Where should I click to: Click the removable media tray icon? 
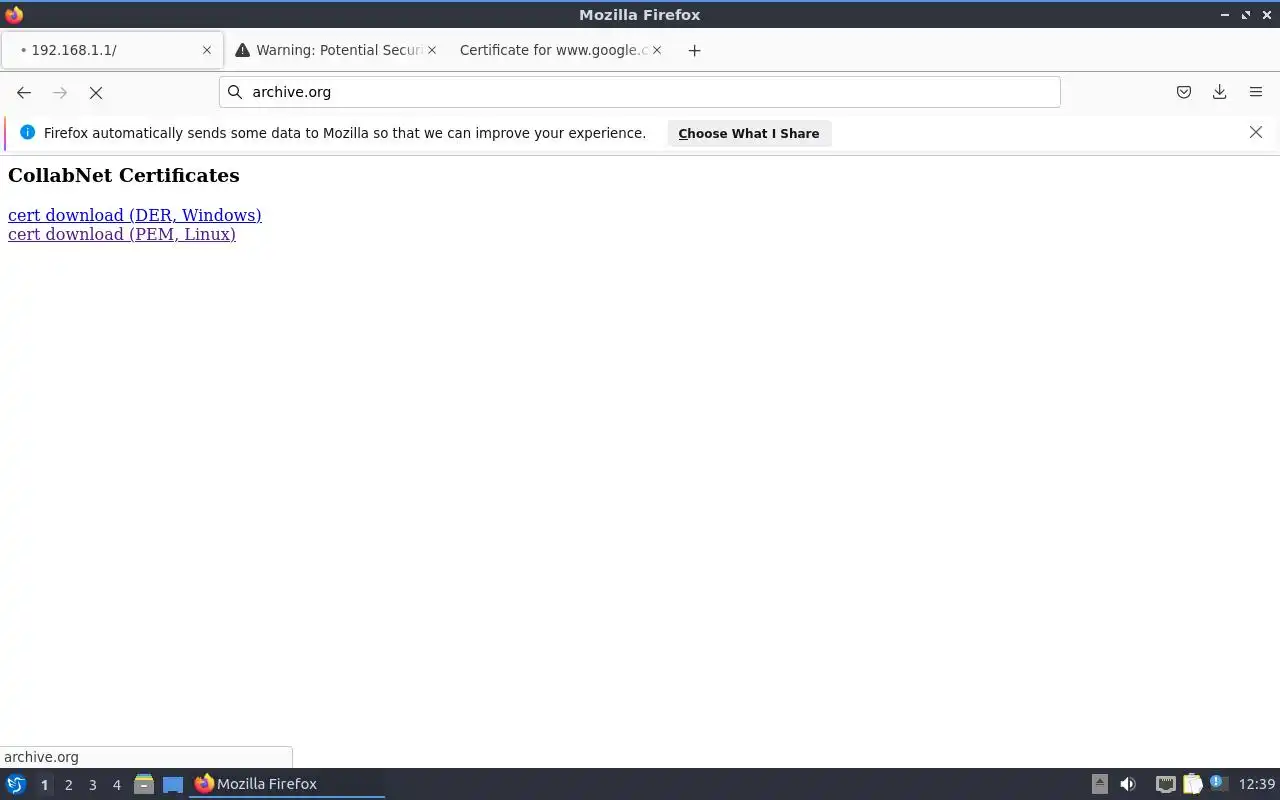coord(1100,784)
